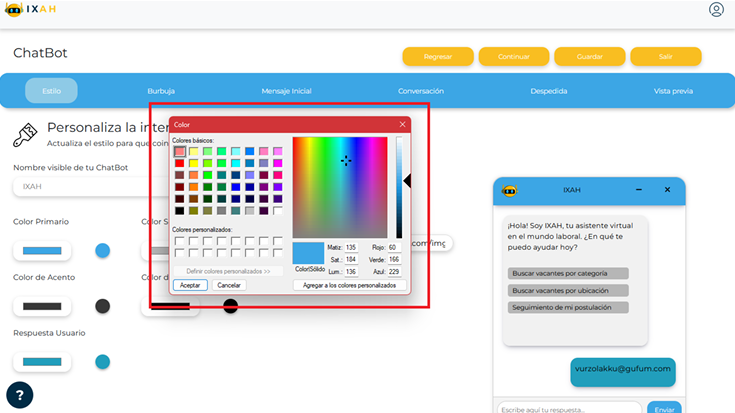Click the Color Primario round blue circle
Viewport: 735px width, 413px height.
(103, 251)
